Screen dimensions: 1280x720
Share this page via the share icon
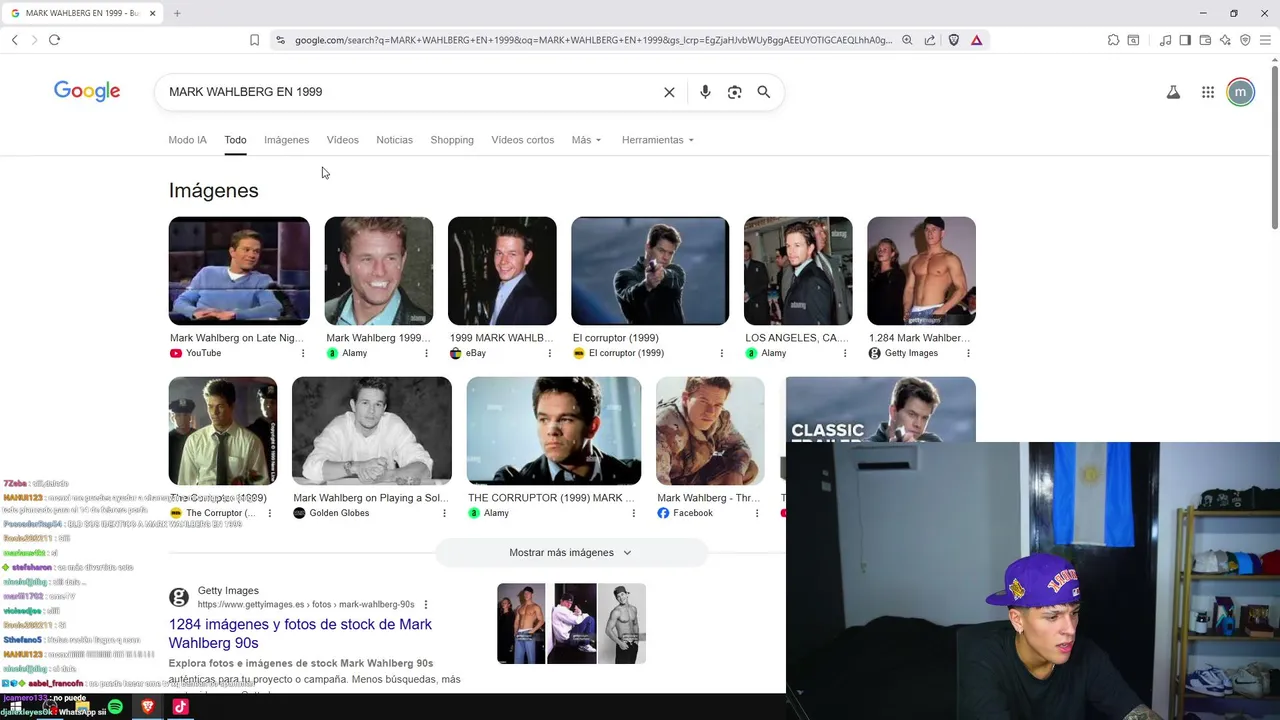point(930,40)
